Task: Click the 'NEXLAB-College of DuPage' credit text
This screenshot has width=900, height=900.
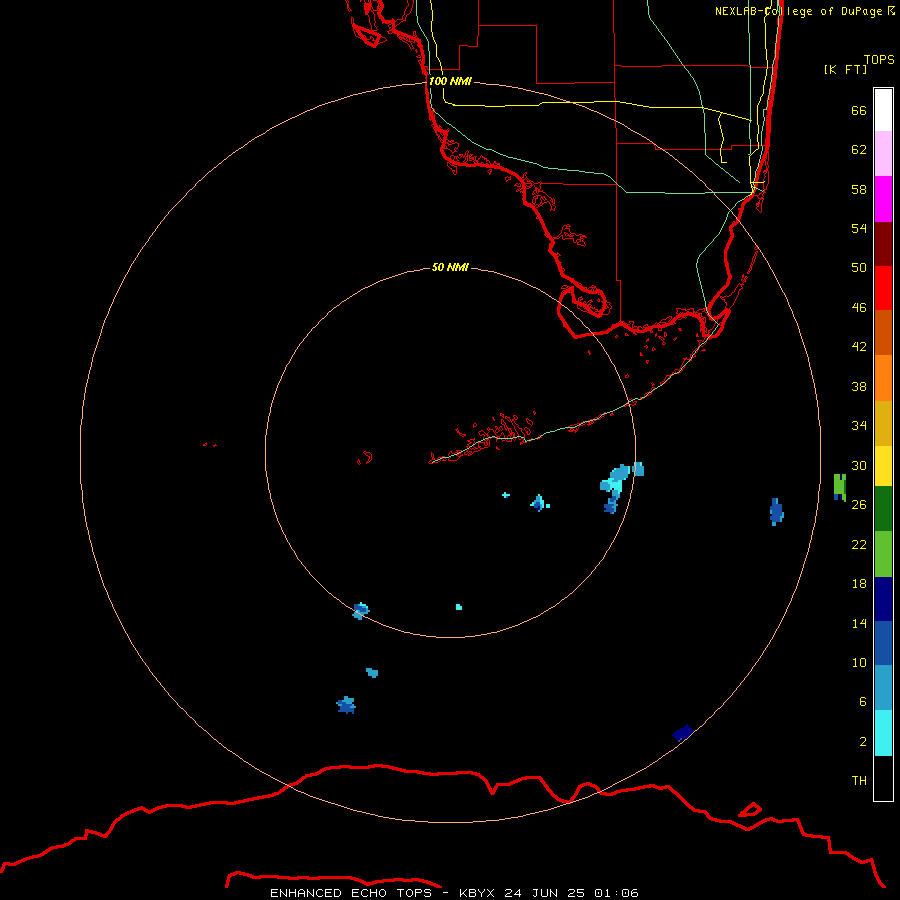Action: (x=800, y=11)
